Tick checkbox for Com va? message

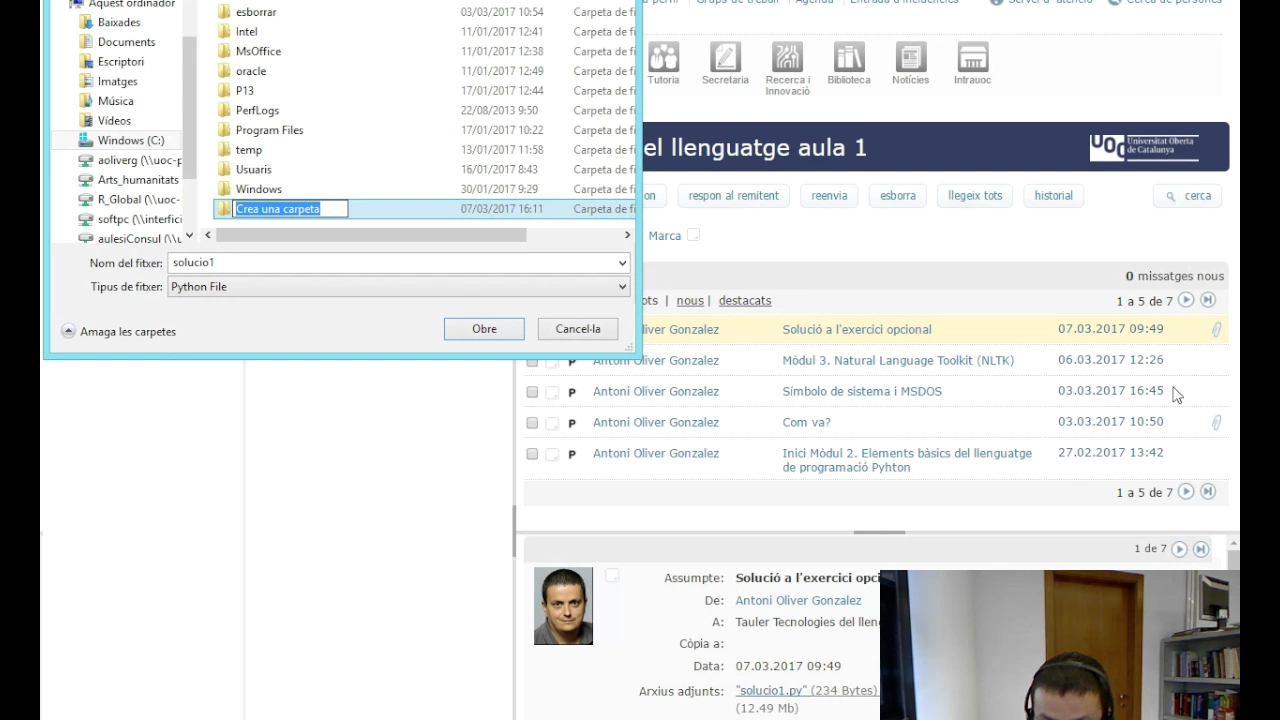point(532,423)
